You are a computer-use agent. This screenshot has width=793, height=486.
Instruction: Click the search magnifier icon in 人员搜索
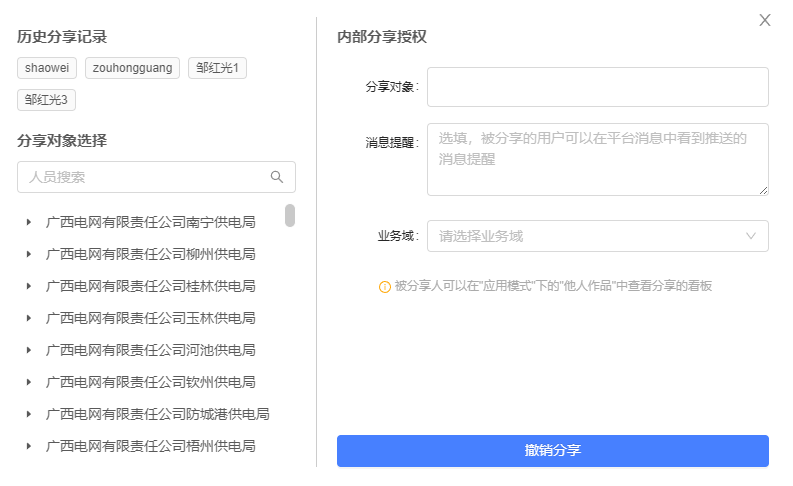pos(277,177)
